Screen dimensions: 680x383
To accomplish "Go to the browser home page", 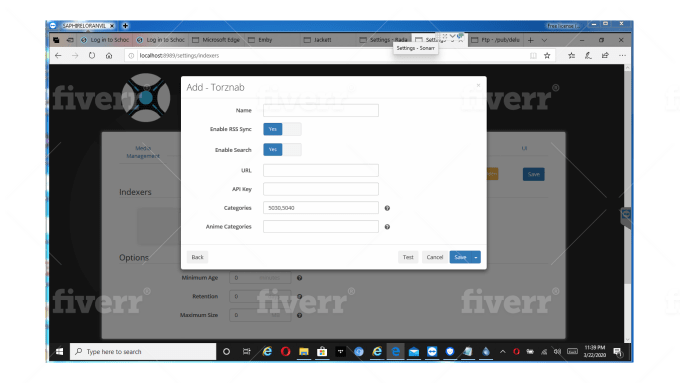I will 109,56.
